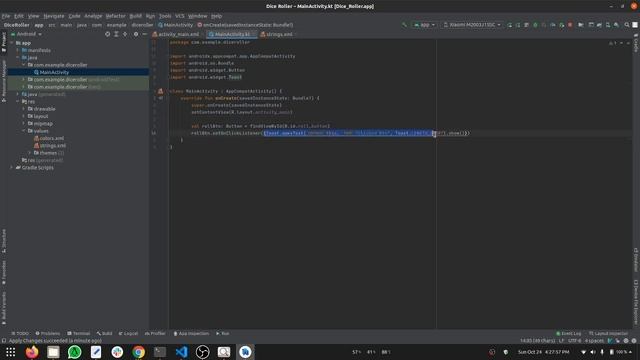Image resolution: width=640 pixels, height=360 pixels.
Task: Expand Gradle Scripts node
Action: coord(12,168)
